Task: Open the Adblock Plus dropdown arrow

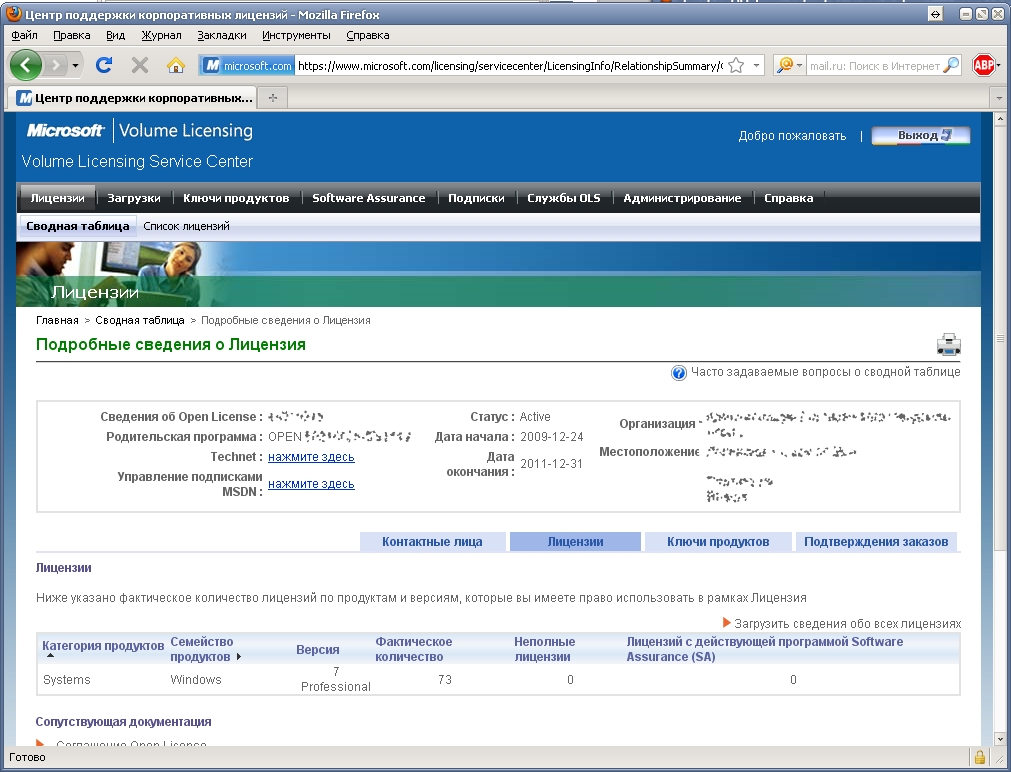Action: [998, 65]
